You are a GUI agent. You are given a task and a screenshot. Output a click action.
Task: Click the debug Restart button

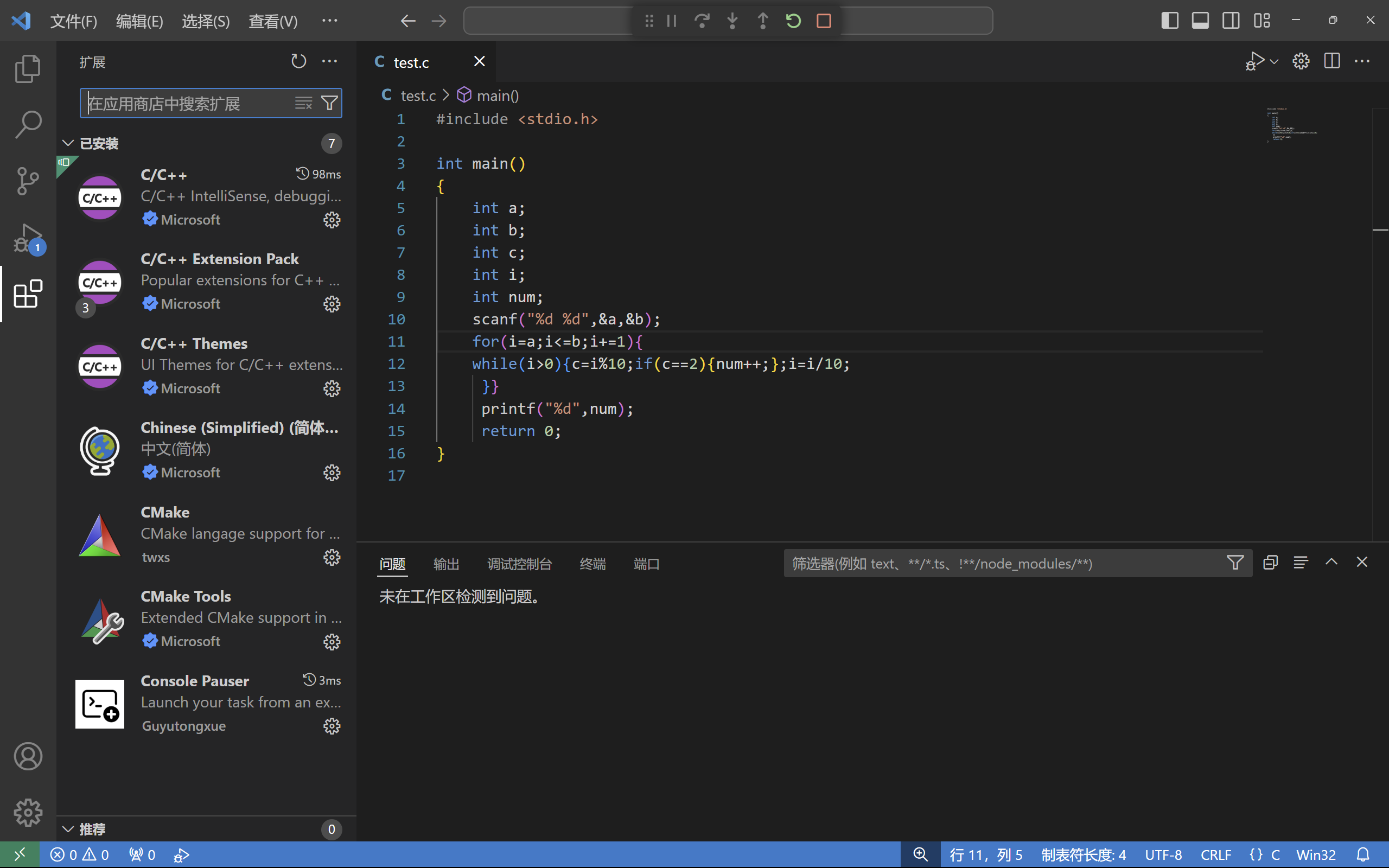tap(793, 21)
